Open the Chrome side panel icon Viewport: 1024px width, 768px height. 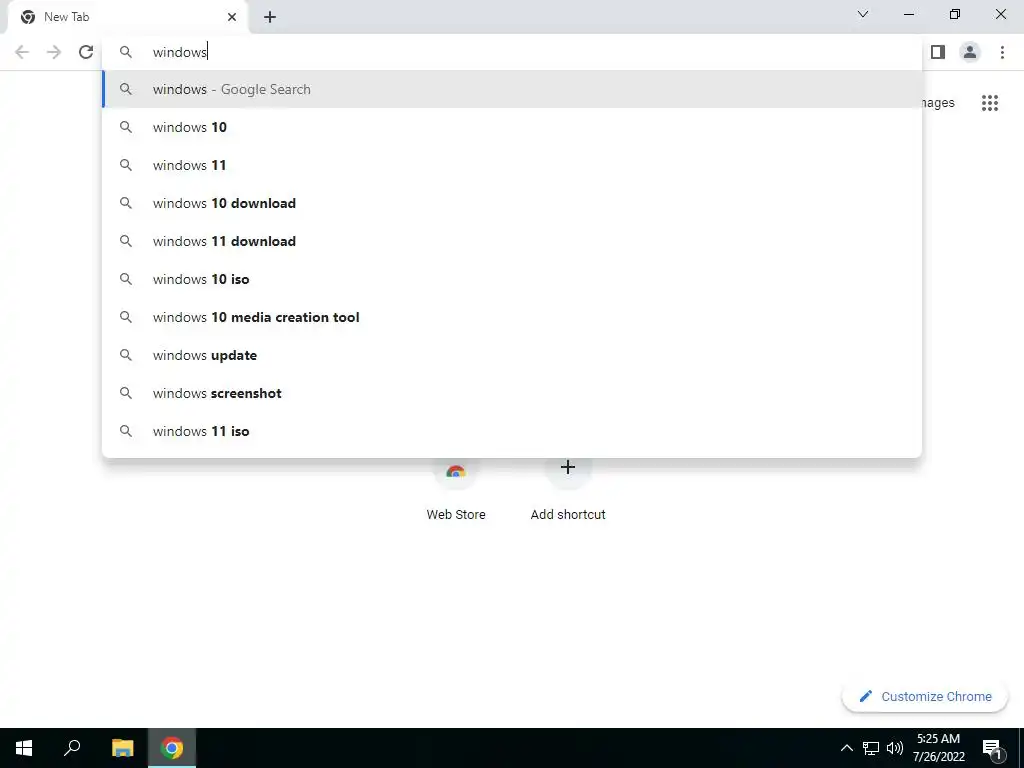click(x=938, y=52)
